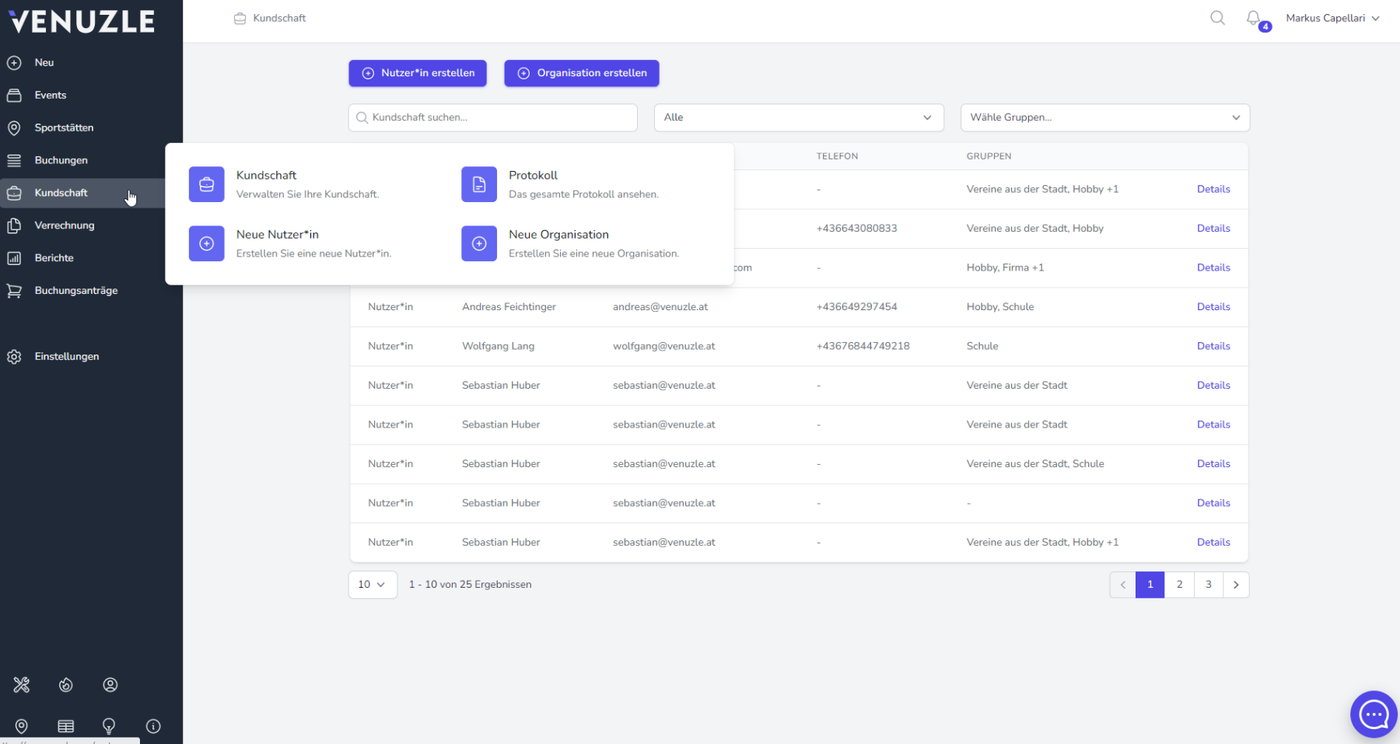
Task: Click the Neue Nutzer*in plus tile icon
Action: (207, 243)
